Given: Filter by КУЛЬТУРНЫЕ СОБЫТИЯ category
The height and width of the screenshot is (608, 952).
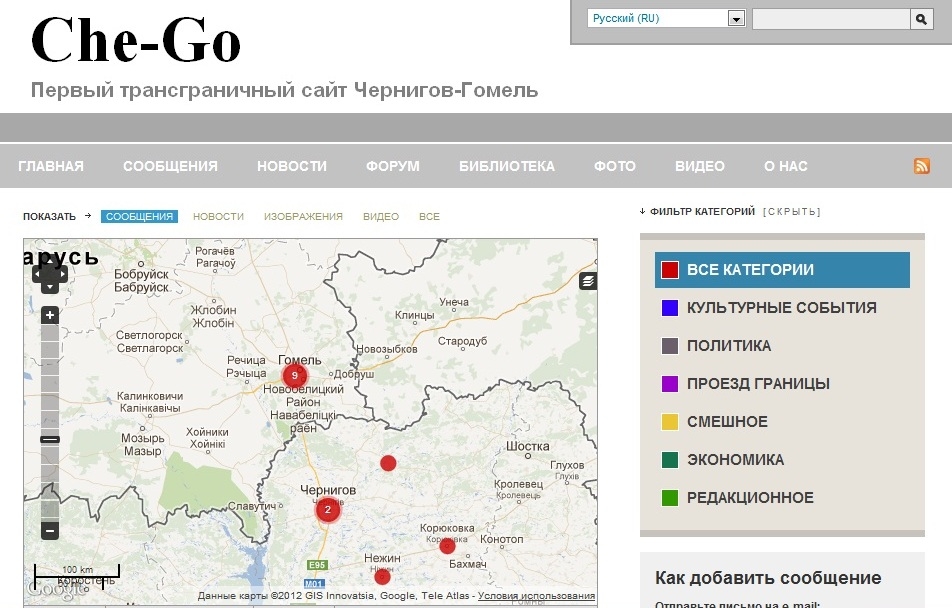Looking at the screenshot, I should click(x=781, y=308).
